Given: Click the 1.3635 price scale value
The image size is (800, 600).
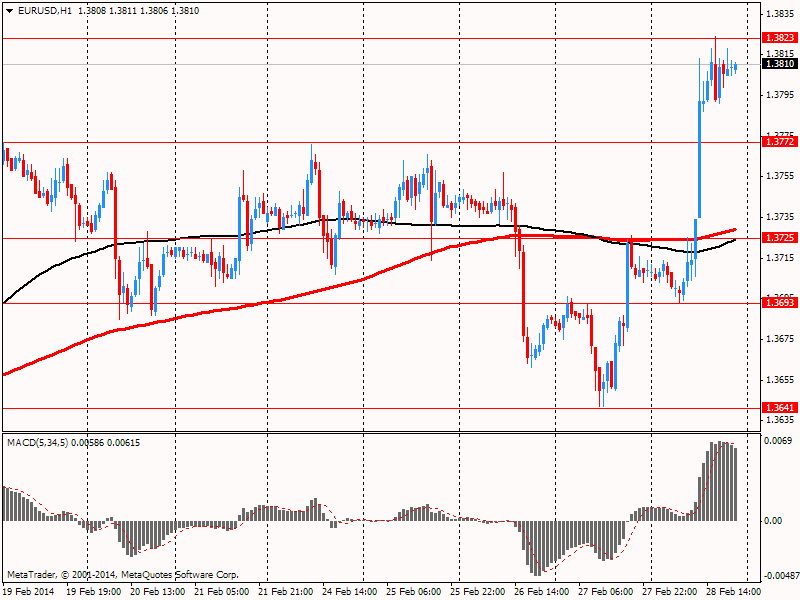Looking at the screenshot, I should tap(781, 420).
